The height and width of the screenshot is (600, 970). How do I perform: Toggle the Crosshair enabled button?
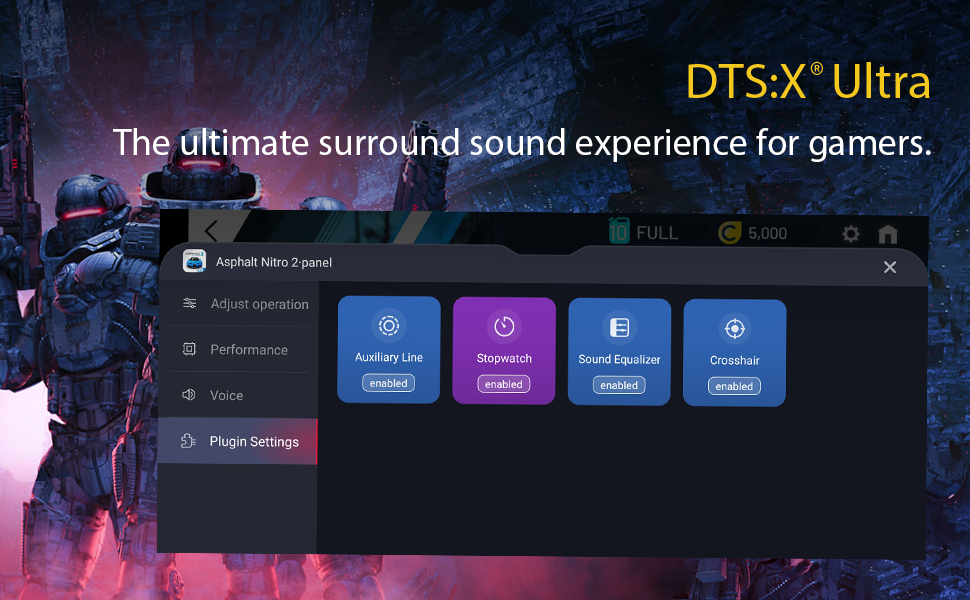click(x=734, y=386)
